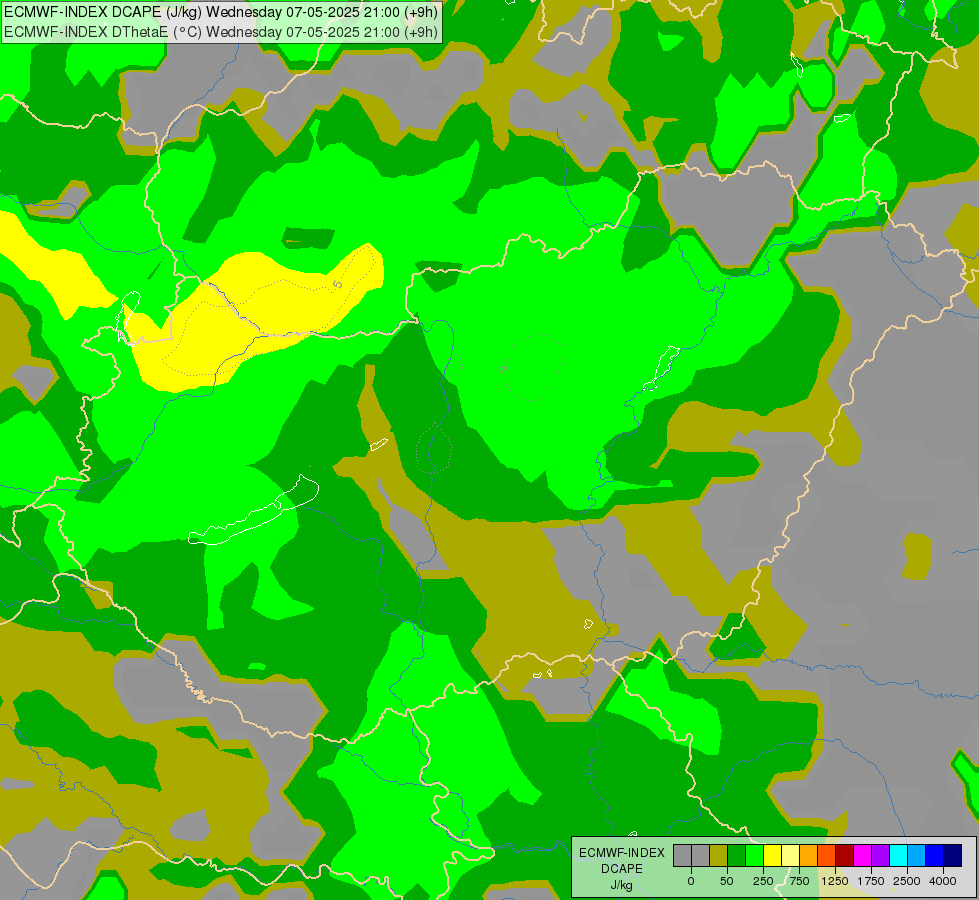Click the legend tick label 4000
Screen dimensions: 979x900
[943, 881]
